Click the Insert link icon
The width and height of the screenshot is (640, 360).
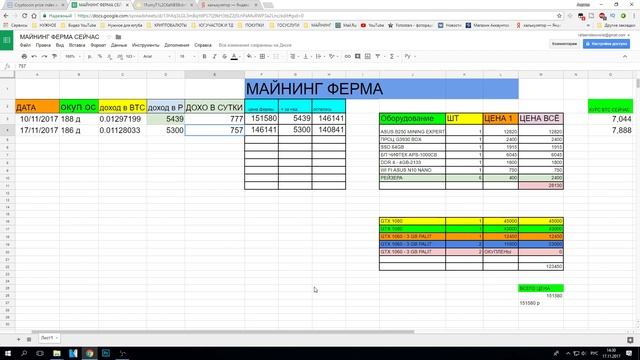347,56
